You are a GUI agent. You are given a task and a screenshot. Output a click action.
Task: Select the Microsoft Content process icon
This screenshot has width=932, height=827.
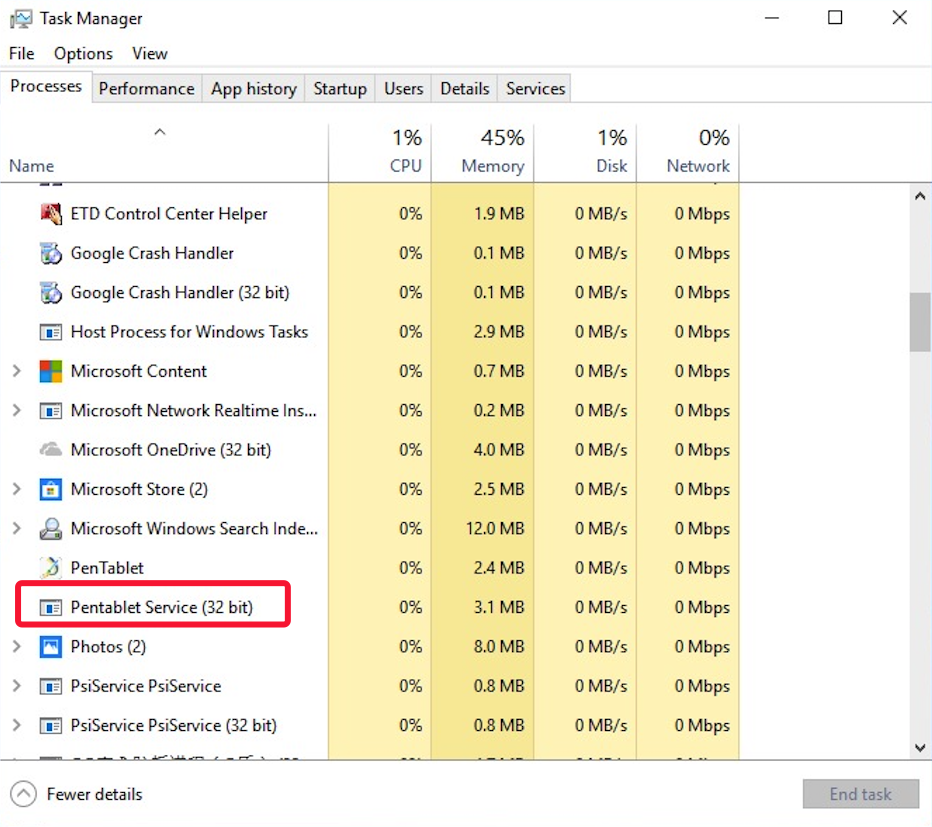coord(50,372)
